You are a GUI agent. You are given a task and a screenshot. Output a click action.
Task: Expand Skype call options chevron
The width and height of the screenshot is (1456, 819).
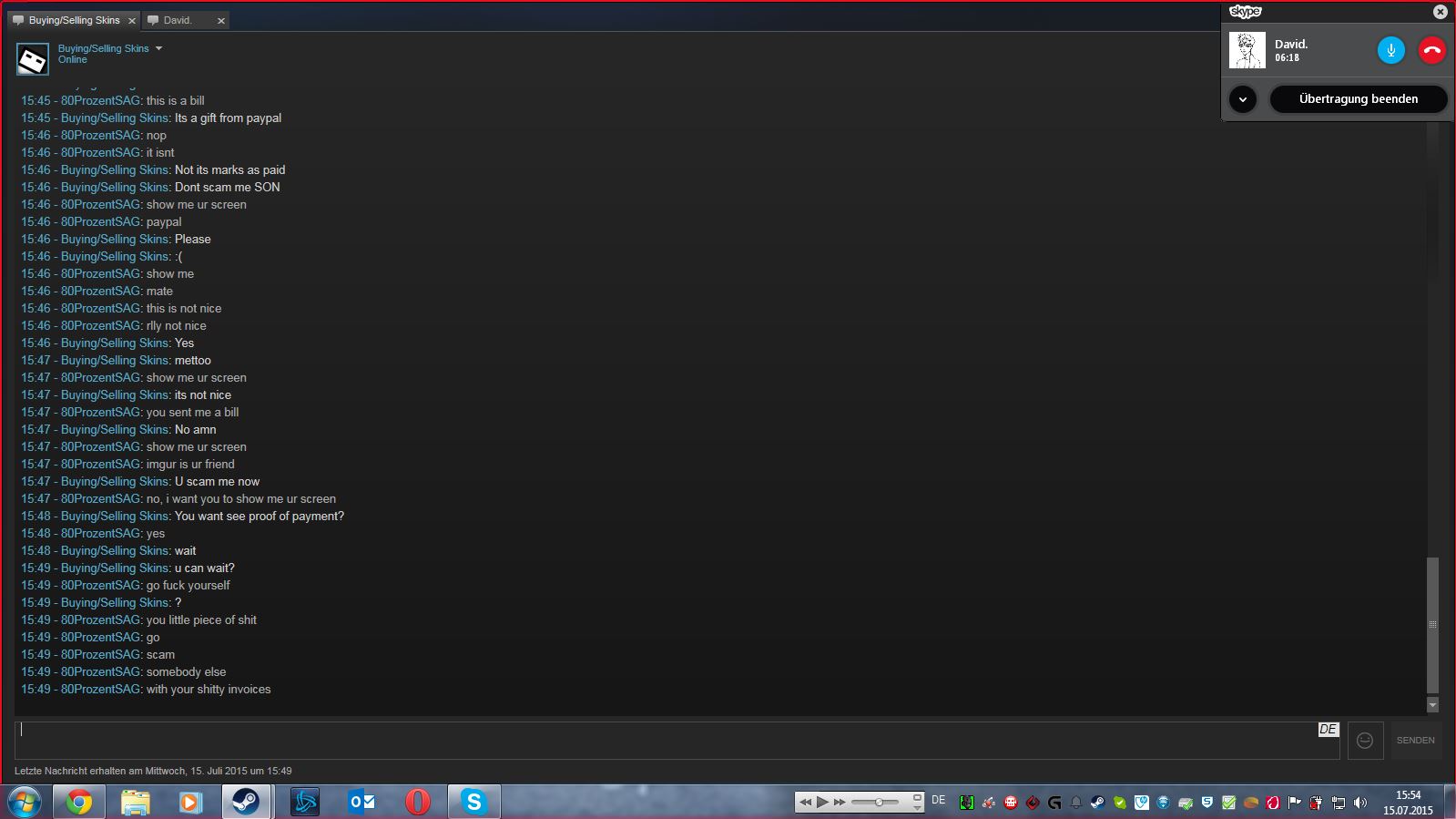pos(1243,99)
